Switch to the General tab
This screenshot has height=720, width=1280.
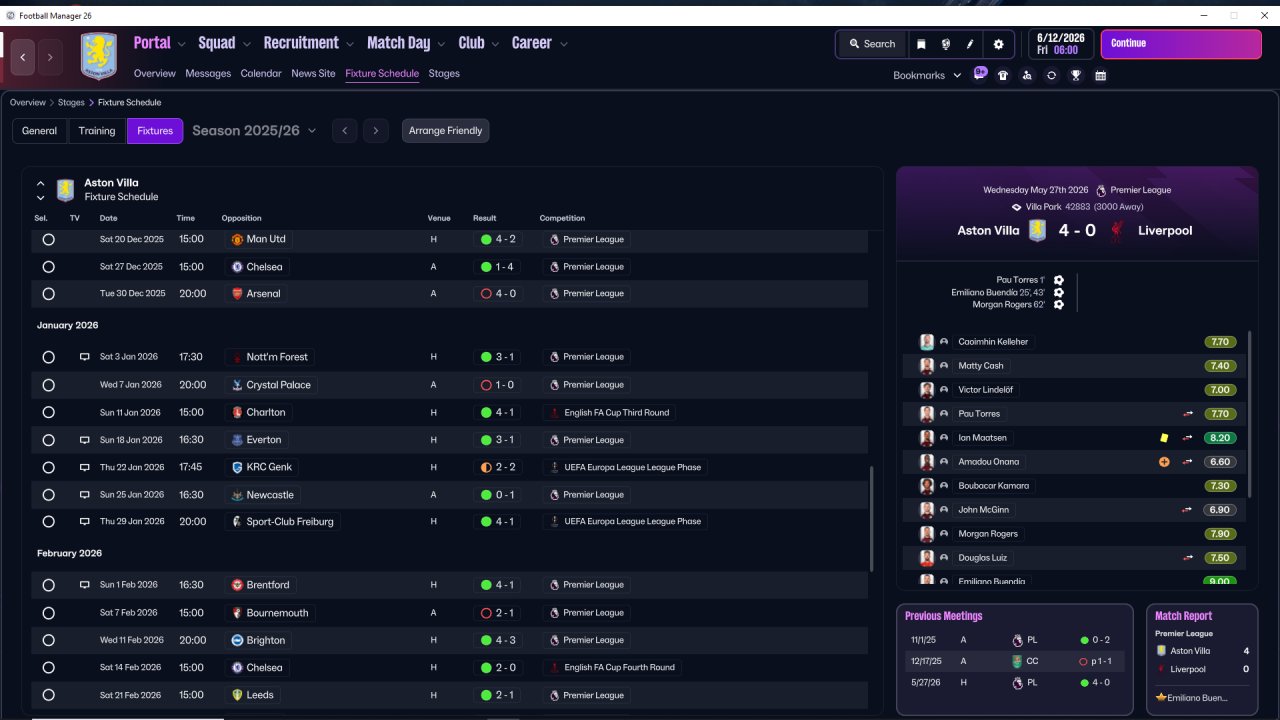(40, 131)
